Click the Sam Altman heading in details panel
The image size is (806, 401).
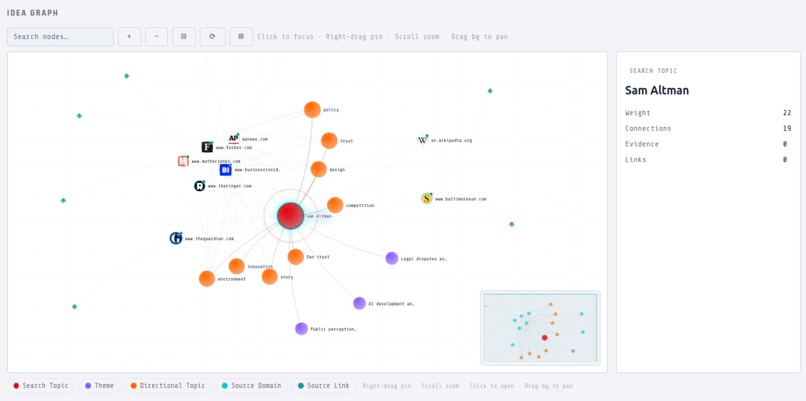[x=657, y=90]
